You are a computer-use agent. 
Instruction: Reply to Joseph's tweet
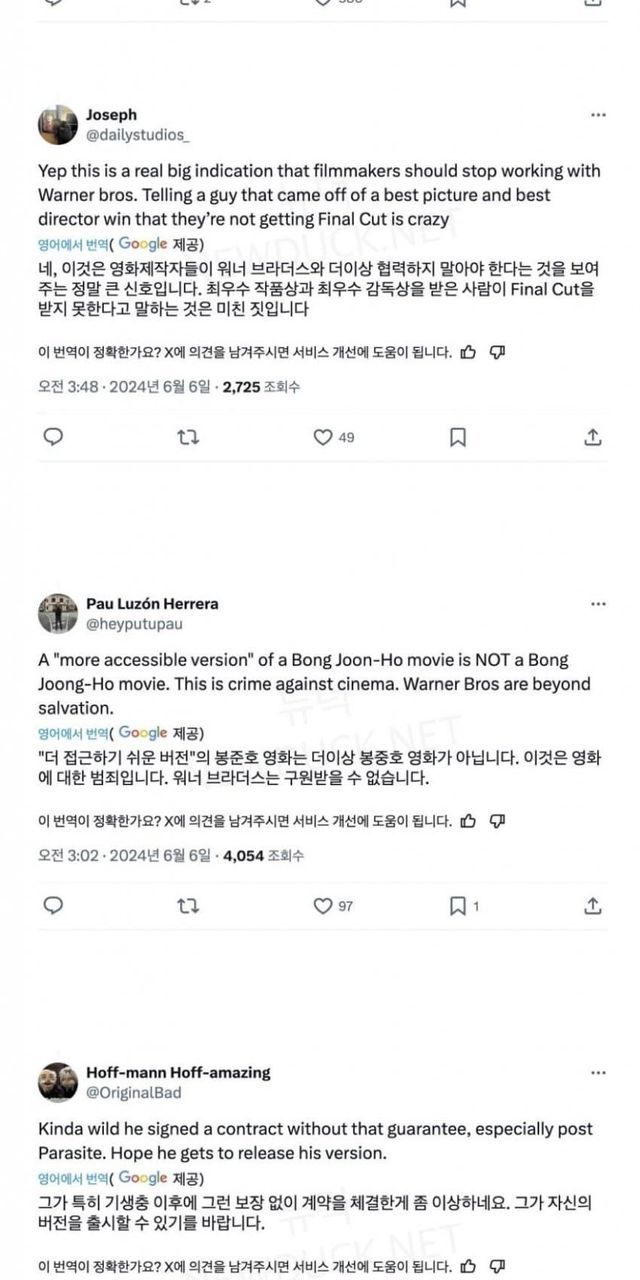[54, 437]
